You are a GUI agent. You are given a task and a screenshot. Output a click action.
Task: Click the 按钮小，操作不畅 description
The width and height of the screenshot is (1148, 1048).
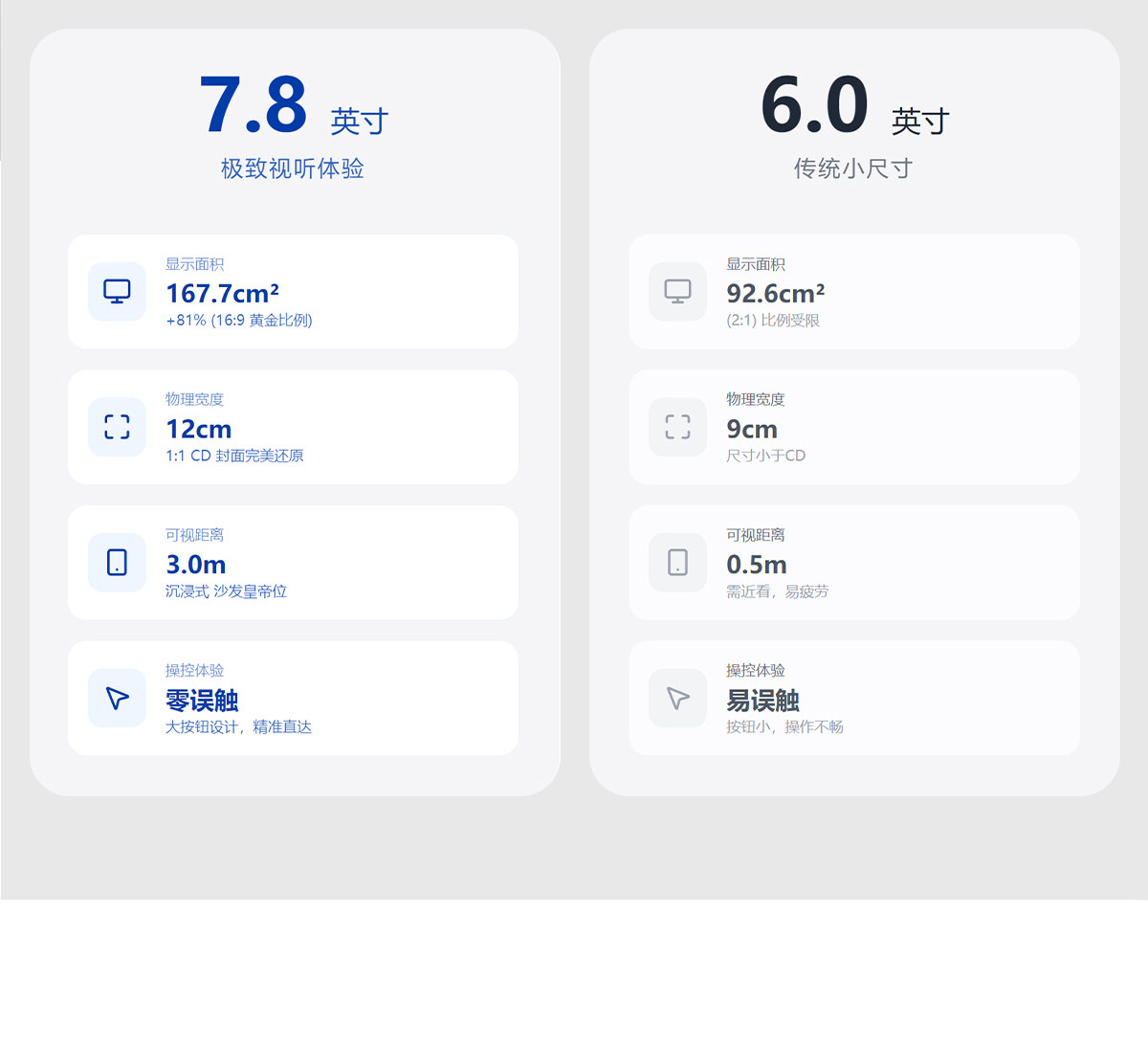coord(785,727)
